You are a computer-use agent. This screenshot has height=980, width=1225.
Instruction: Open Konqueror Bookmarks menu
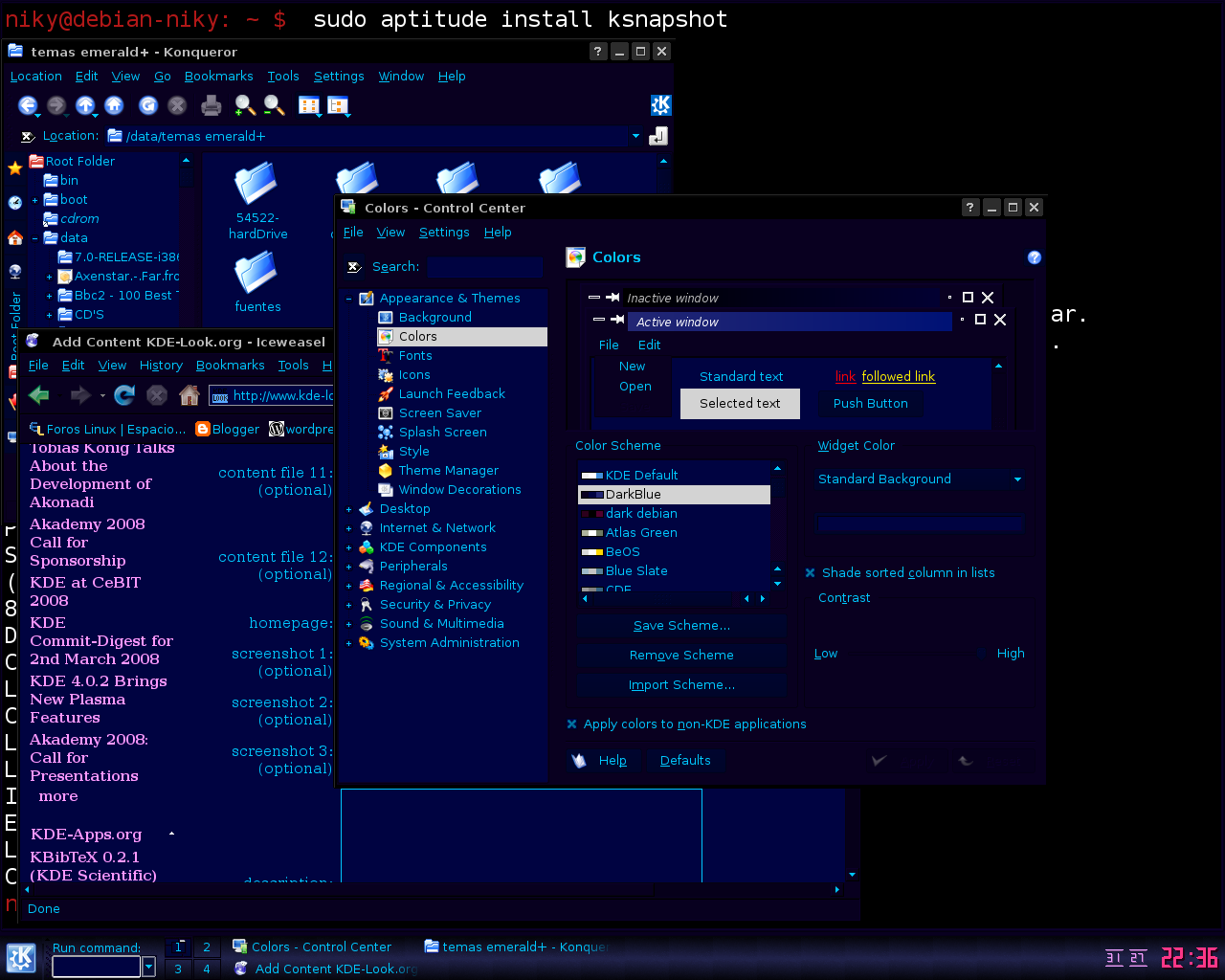(218, 76)
